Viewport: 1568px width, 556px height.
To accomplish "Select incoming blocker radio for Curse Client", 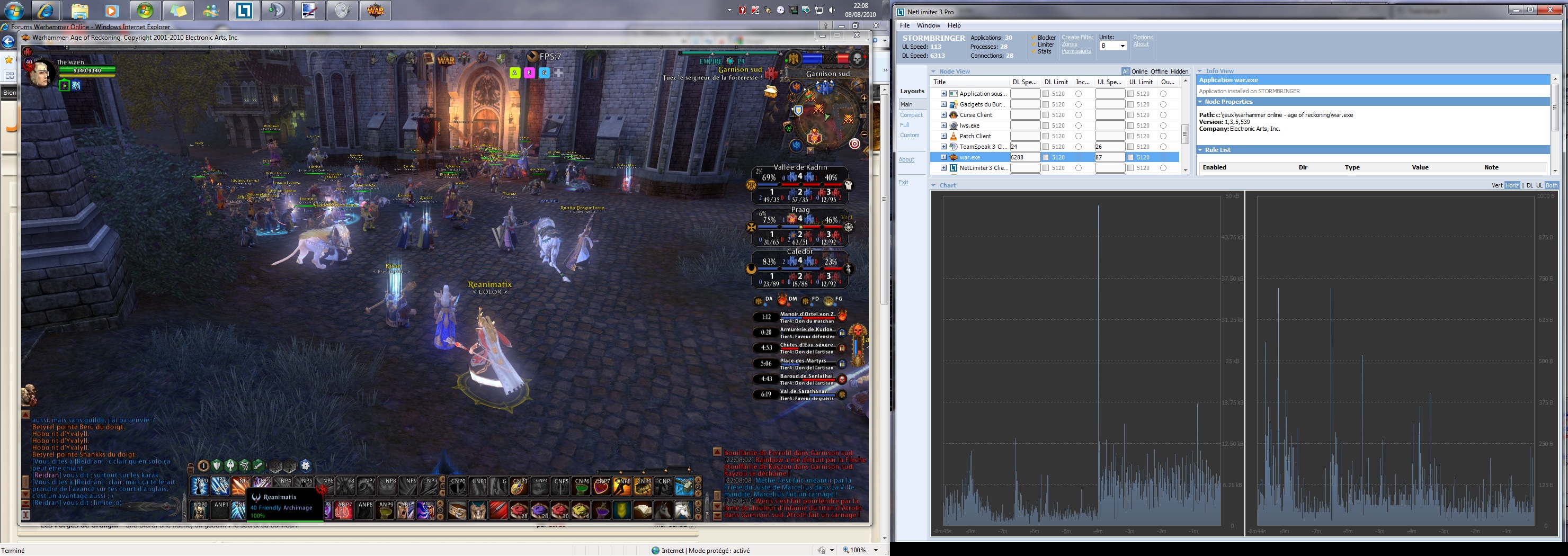I will (1079, 115).
